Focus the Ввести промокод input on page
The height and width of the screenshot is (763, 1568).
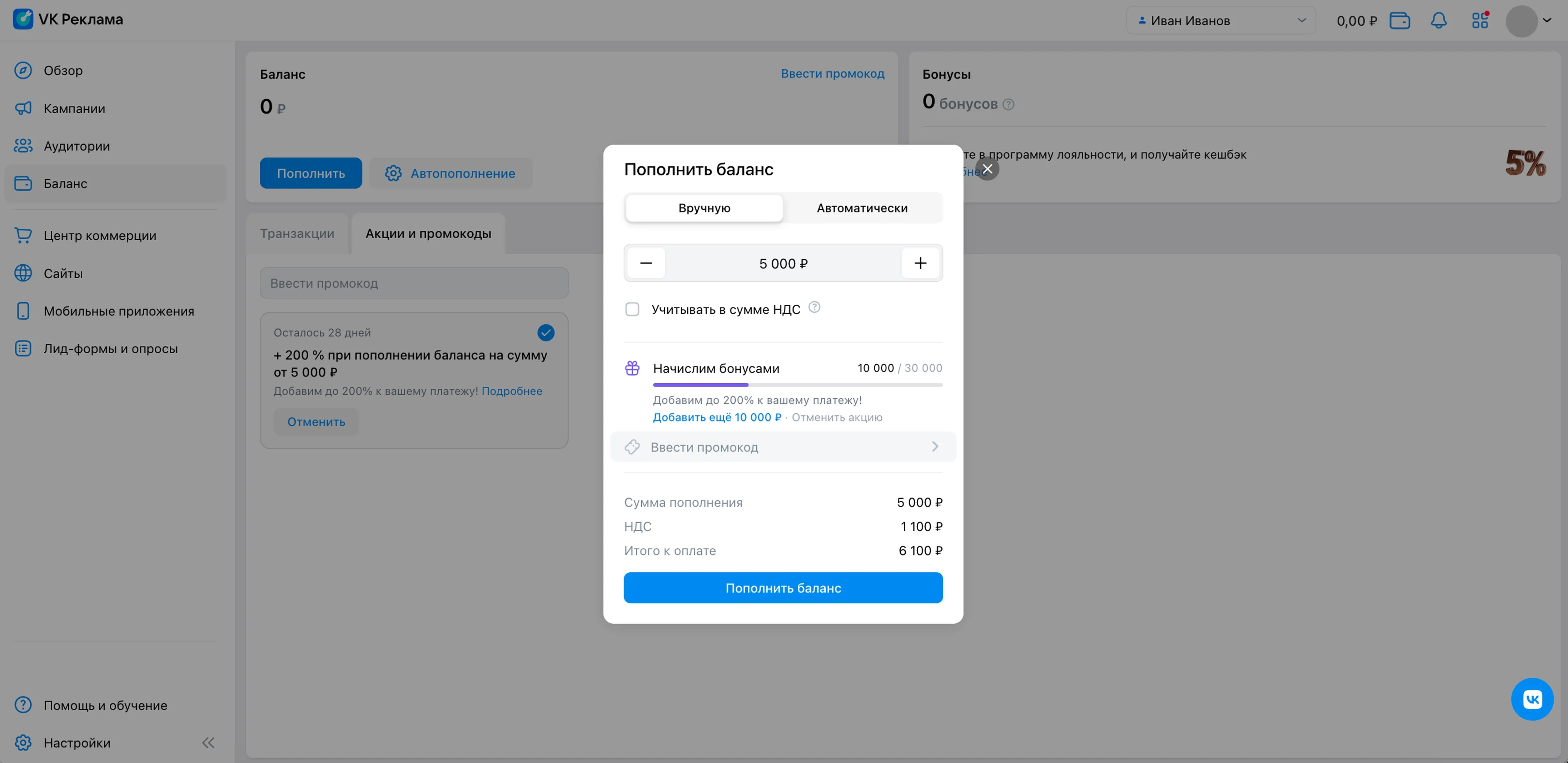[414, 283]
